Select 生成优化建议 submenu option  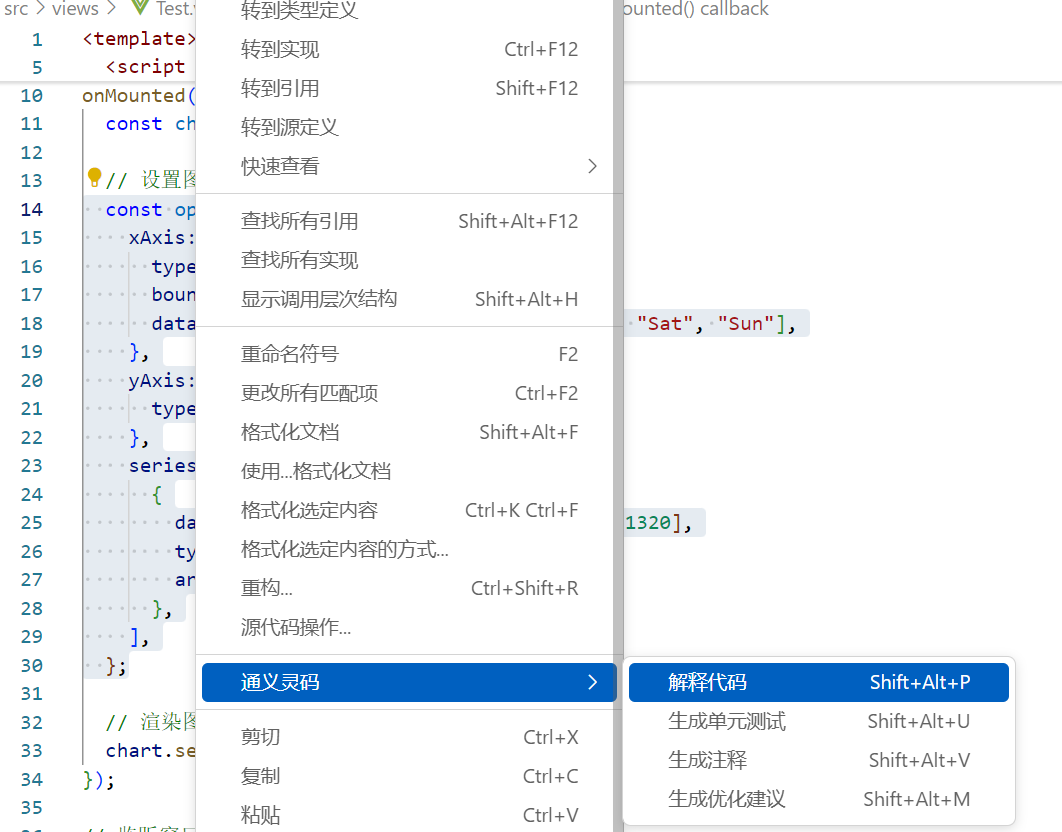pyautogui.click(x=819, y=799)
